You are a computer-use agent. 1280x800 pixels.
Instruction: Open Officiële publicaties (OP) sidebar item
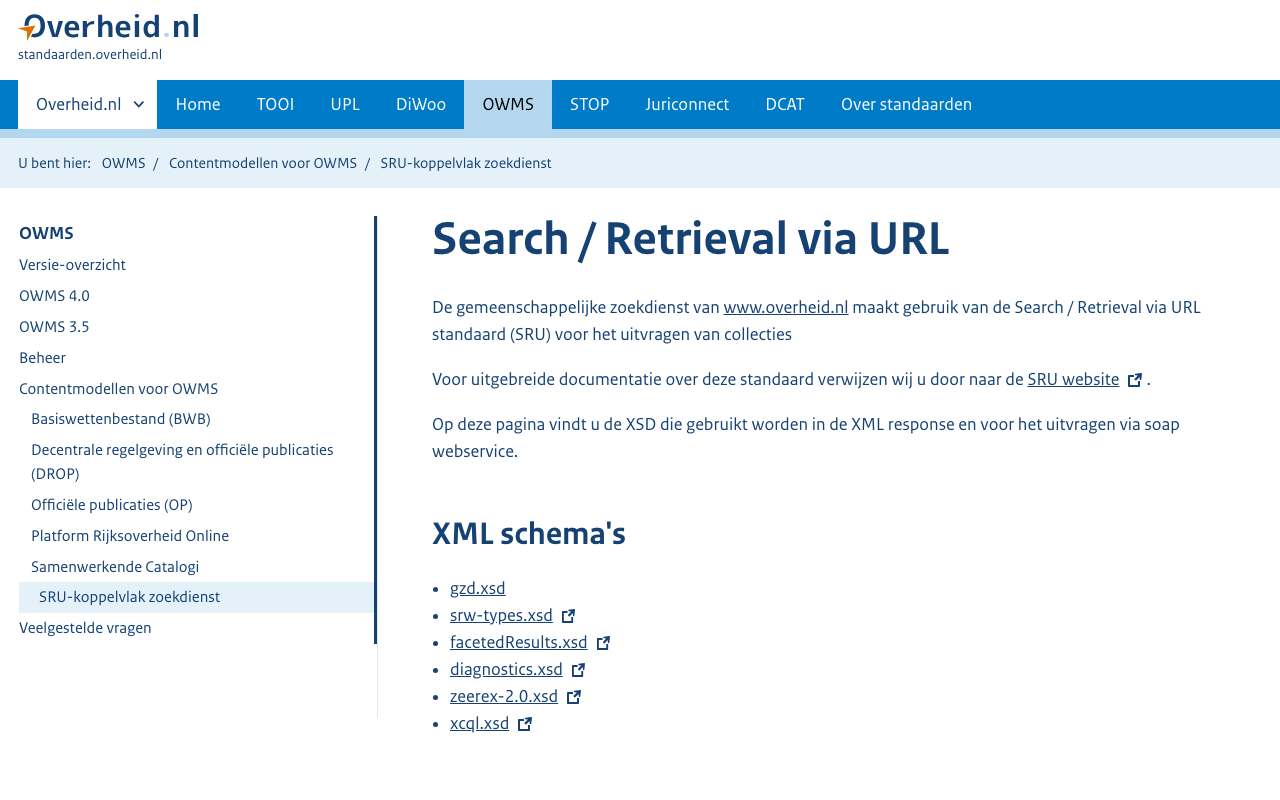point(112,505)
